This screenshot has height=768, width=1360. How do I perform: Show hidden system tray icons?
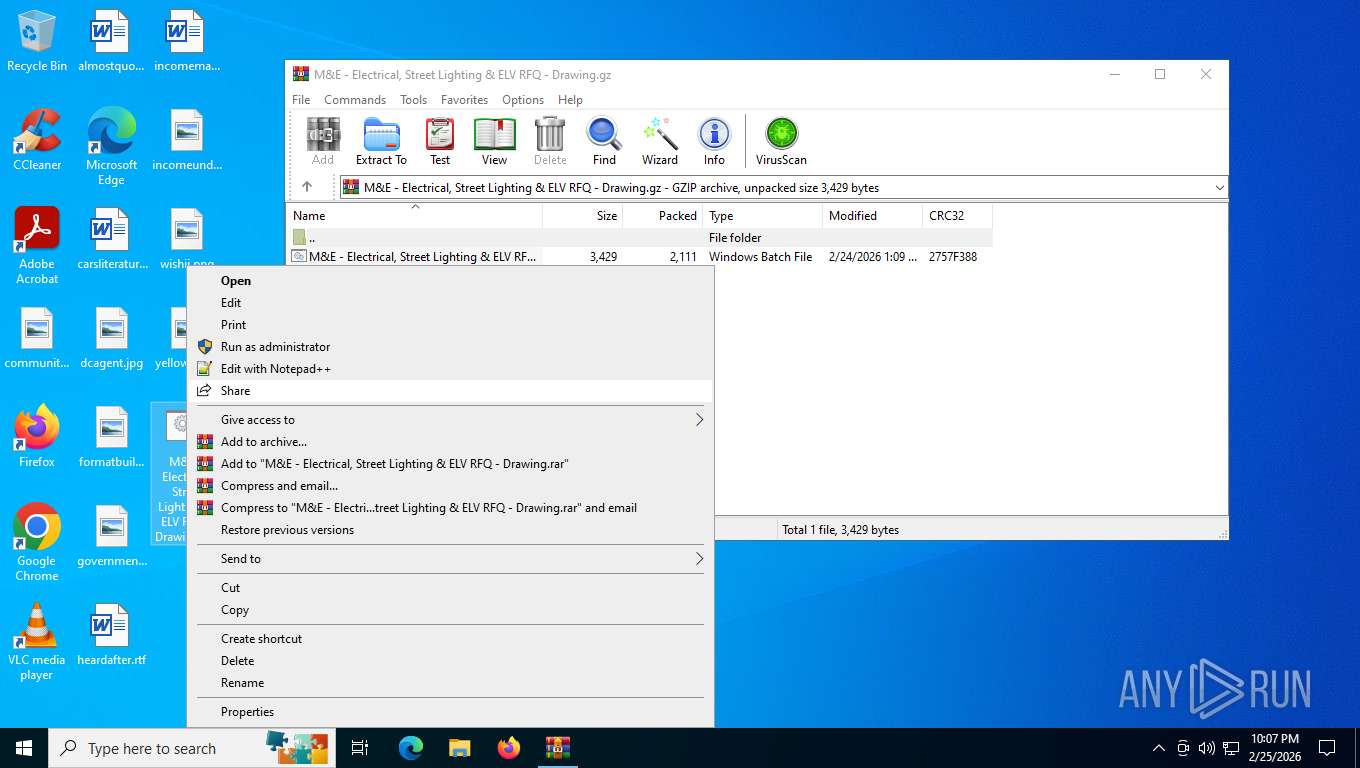[x=1159, y=748]
